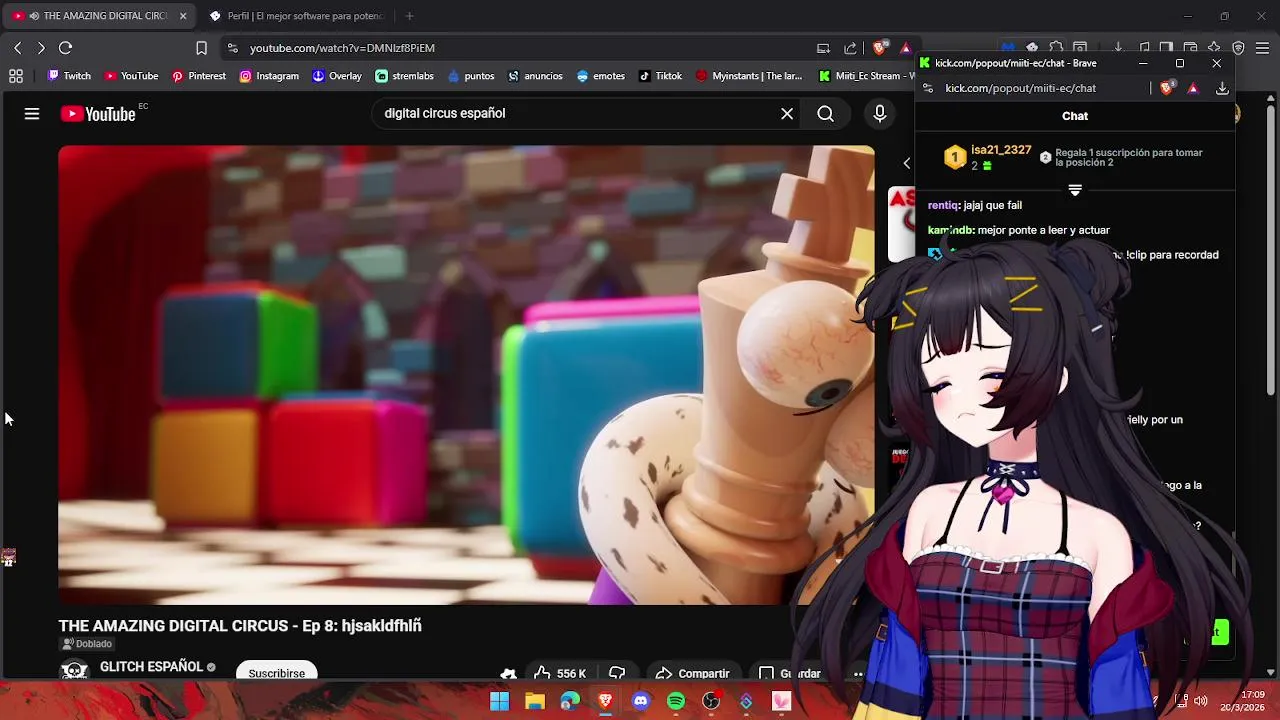Dislike the video with thumbs-down
Image resolution: width=1280 pixels, height=720 pixels.
(617, 674)
